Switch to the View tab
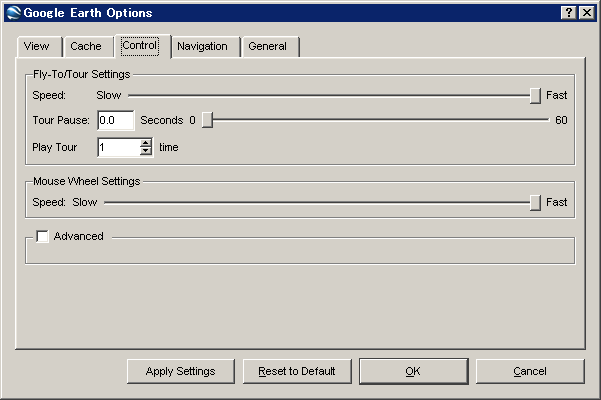 pyautogui.click(x=36, y=46)
